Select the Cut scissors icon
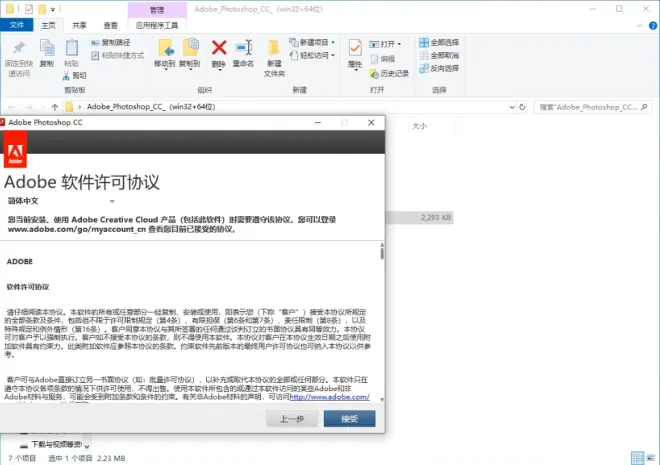 (66, 76)
